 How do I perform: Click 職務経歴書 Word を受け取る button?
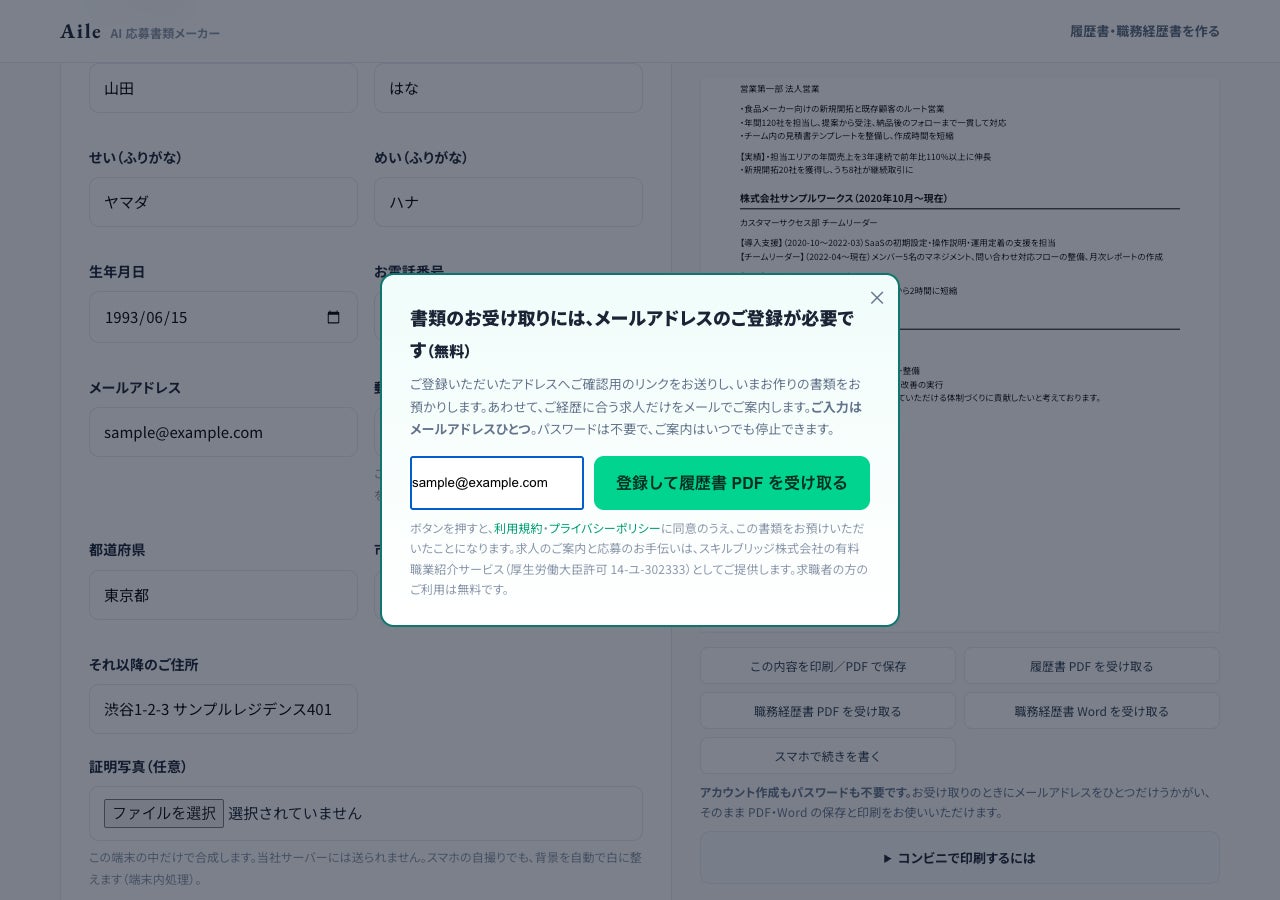pos(1092,711)
